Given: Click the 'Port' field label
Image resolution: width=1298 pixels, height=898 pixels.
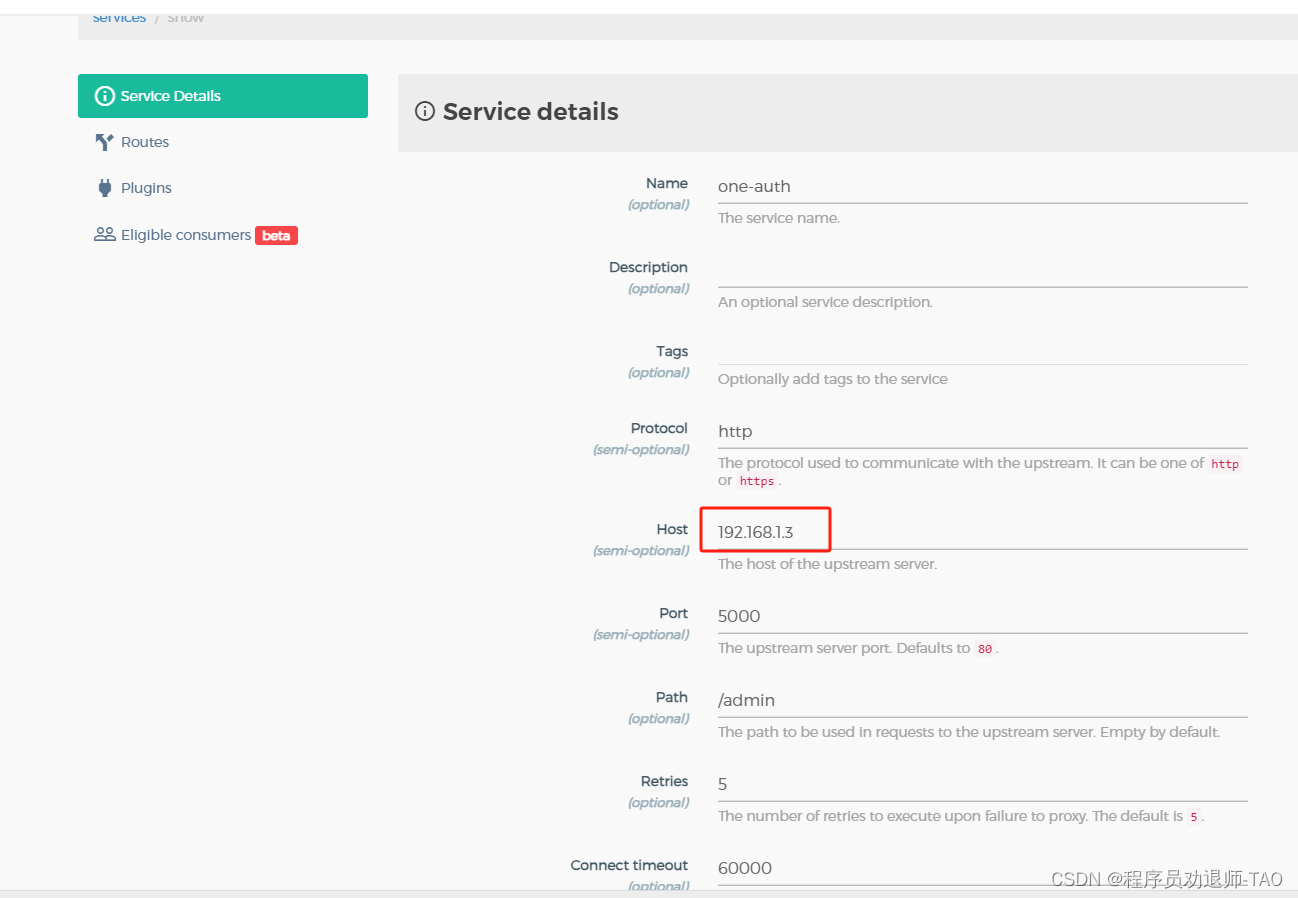Looking at the screenshot, I should pos(674,613).
